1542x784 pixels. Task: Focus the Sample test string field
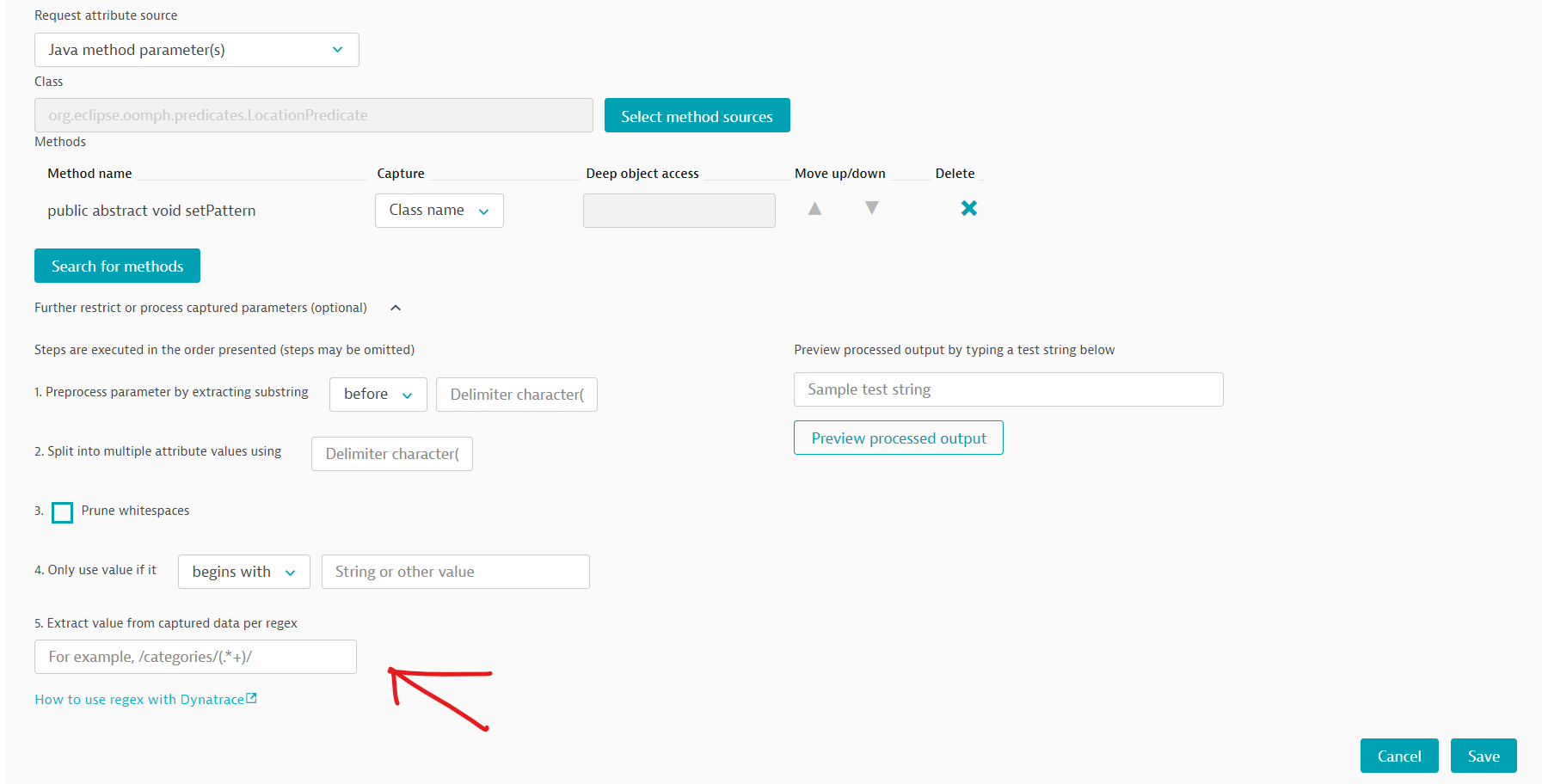coord(1008,389)
